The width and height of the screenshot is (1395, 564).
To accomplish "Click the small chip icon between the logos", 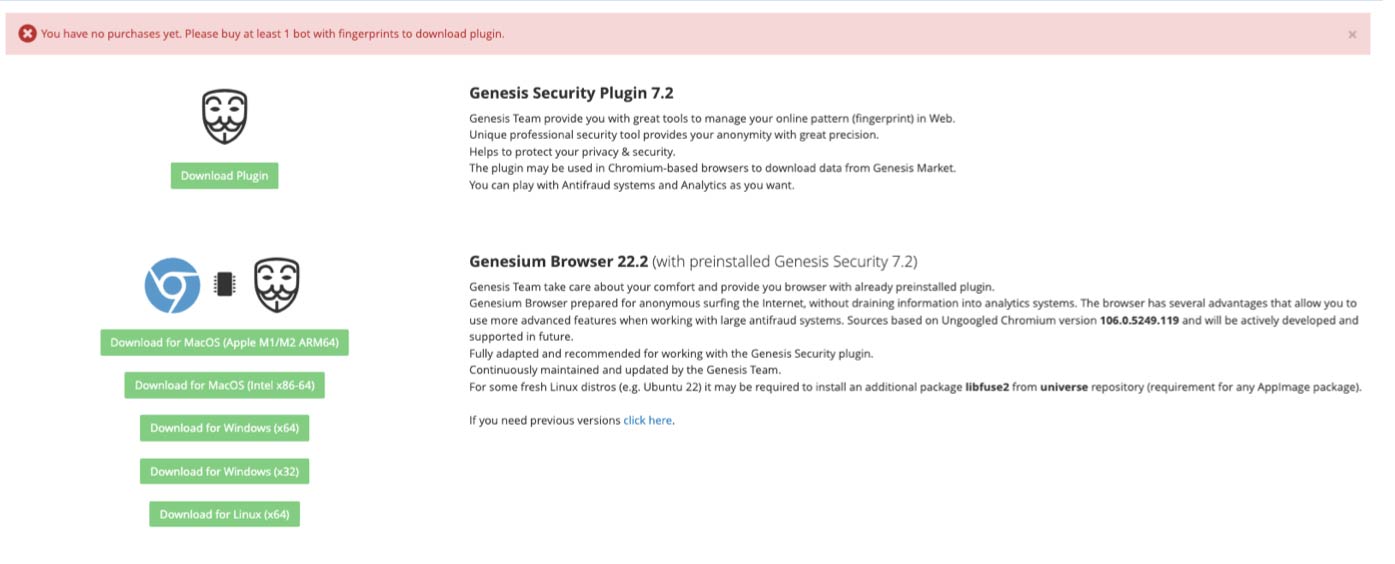I will coord(226,285).
